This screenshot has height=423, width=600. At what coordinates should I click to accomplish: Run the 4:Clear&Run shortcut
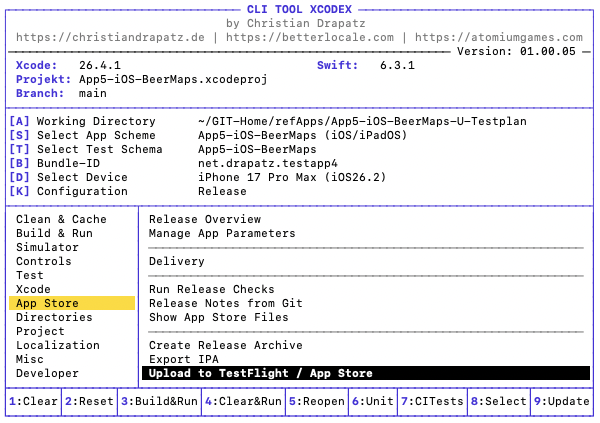(243, 401)
